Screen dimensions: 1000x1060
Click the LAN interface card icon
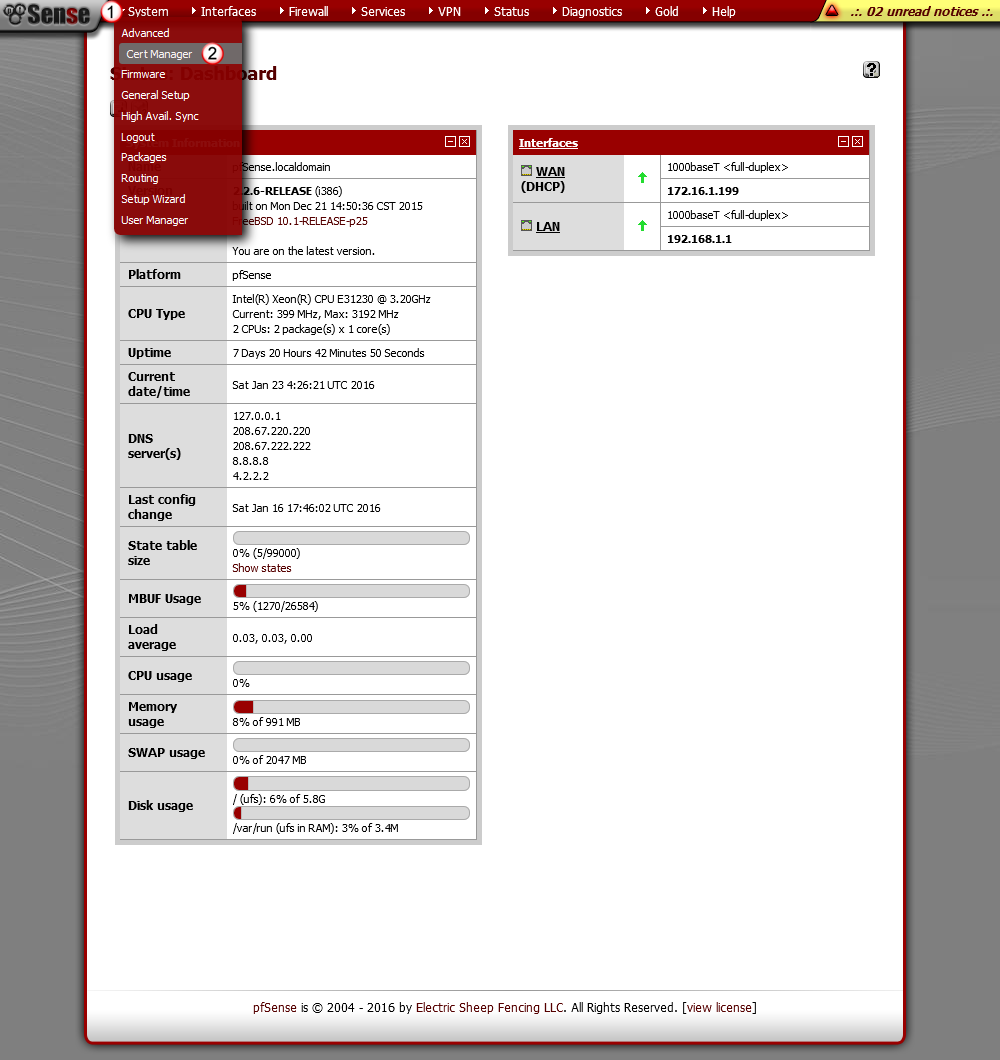pos(526,226)
